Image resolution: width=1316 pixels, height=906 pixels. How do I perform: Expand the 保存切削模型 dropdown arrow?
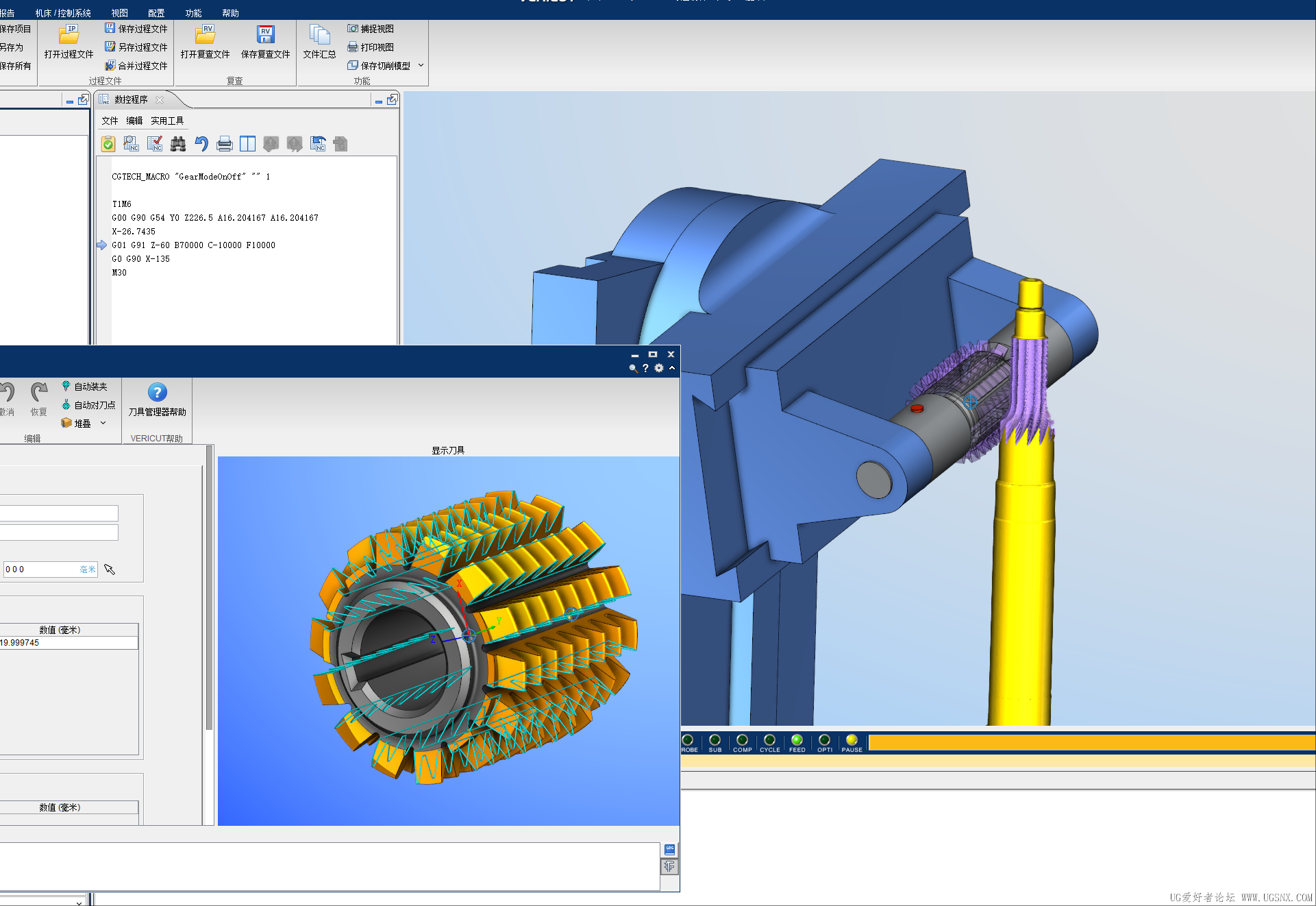[421, 66]
